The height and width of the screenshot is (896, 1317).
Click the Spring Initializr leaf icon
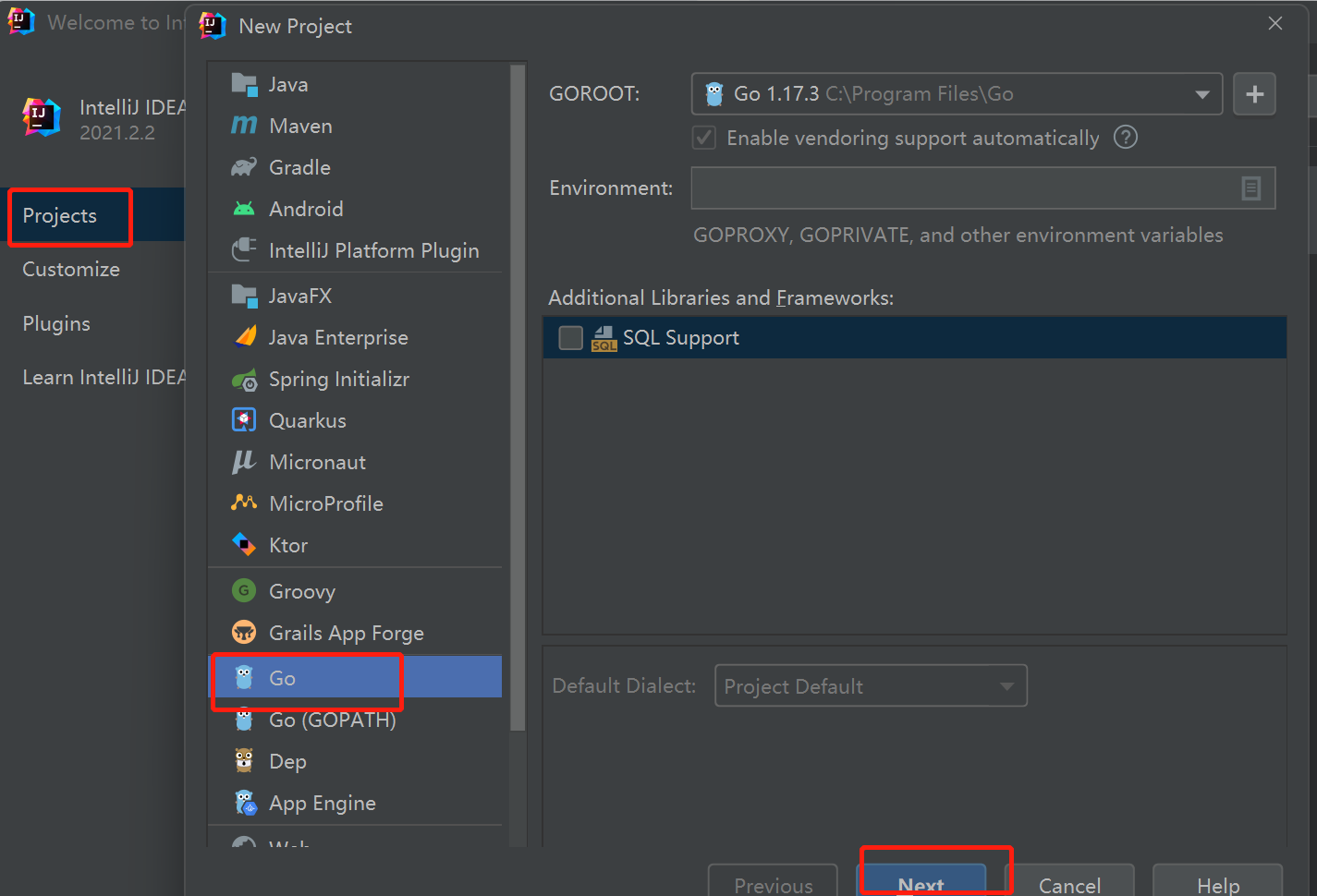click(244, 379)
